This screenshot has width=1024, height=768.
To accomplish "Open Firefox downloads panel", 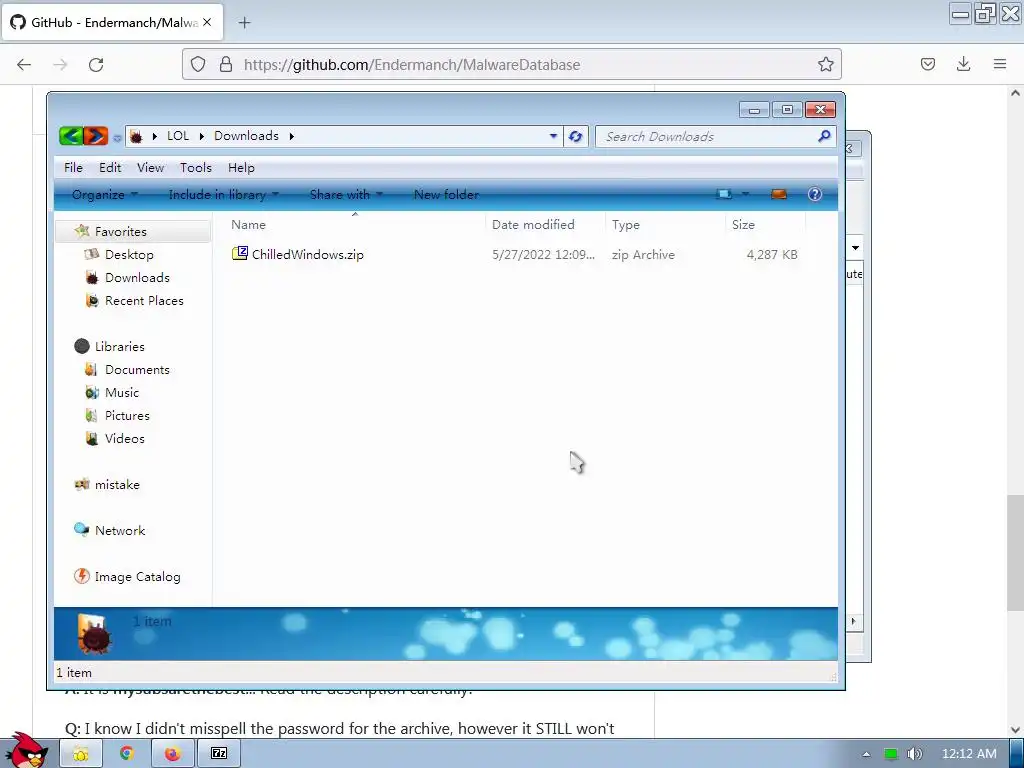I will coord(963,64).
